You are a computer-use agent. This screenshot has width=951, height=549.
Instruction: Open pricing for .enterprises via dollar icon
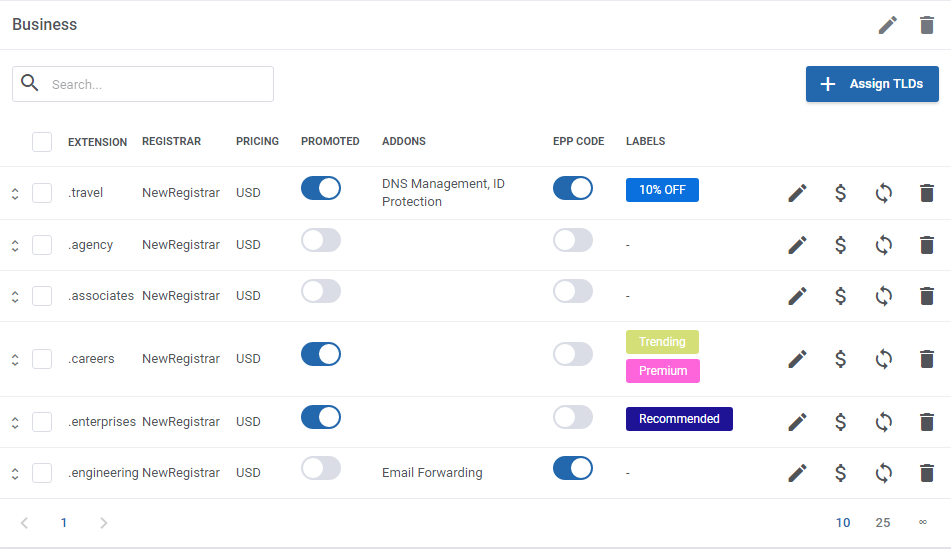point(841,422)
